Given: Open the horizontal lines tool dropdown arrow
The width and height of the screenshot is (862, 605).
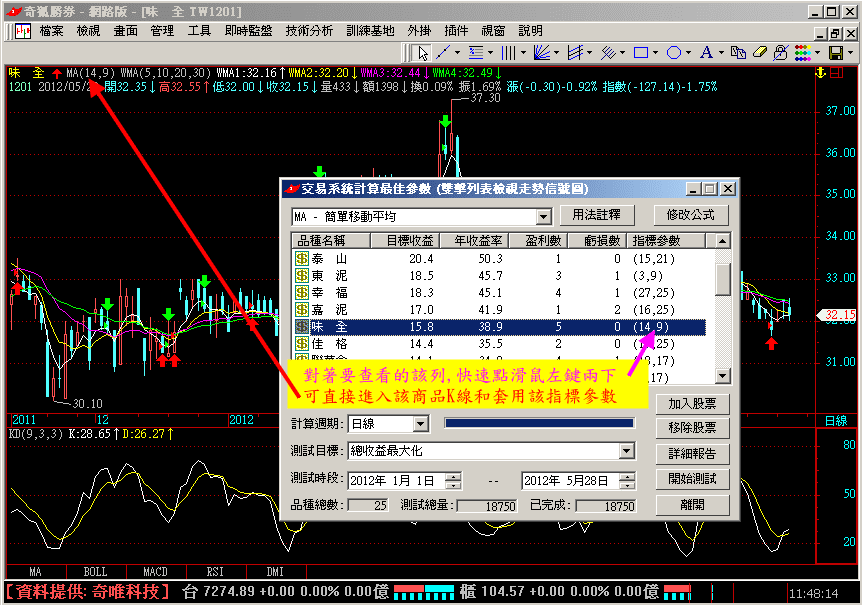Looking at the screenshot, I should (x=490, y=53).
